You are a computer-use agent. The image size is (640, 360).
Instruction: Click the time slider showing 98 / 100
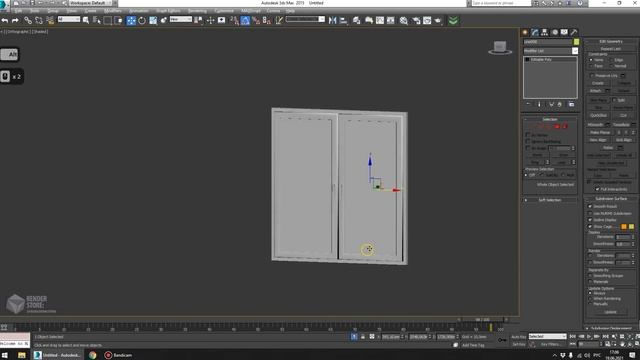[x=482, y=320]
